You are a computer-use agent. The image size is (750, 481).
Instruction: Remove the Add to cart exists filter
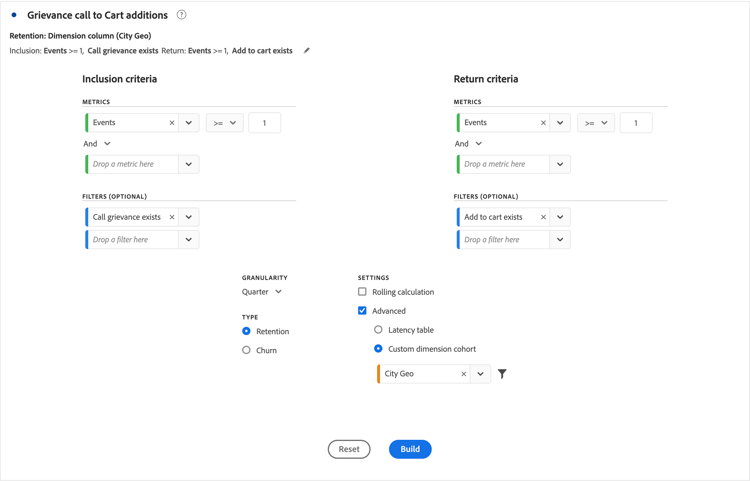(544, 217)
